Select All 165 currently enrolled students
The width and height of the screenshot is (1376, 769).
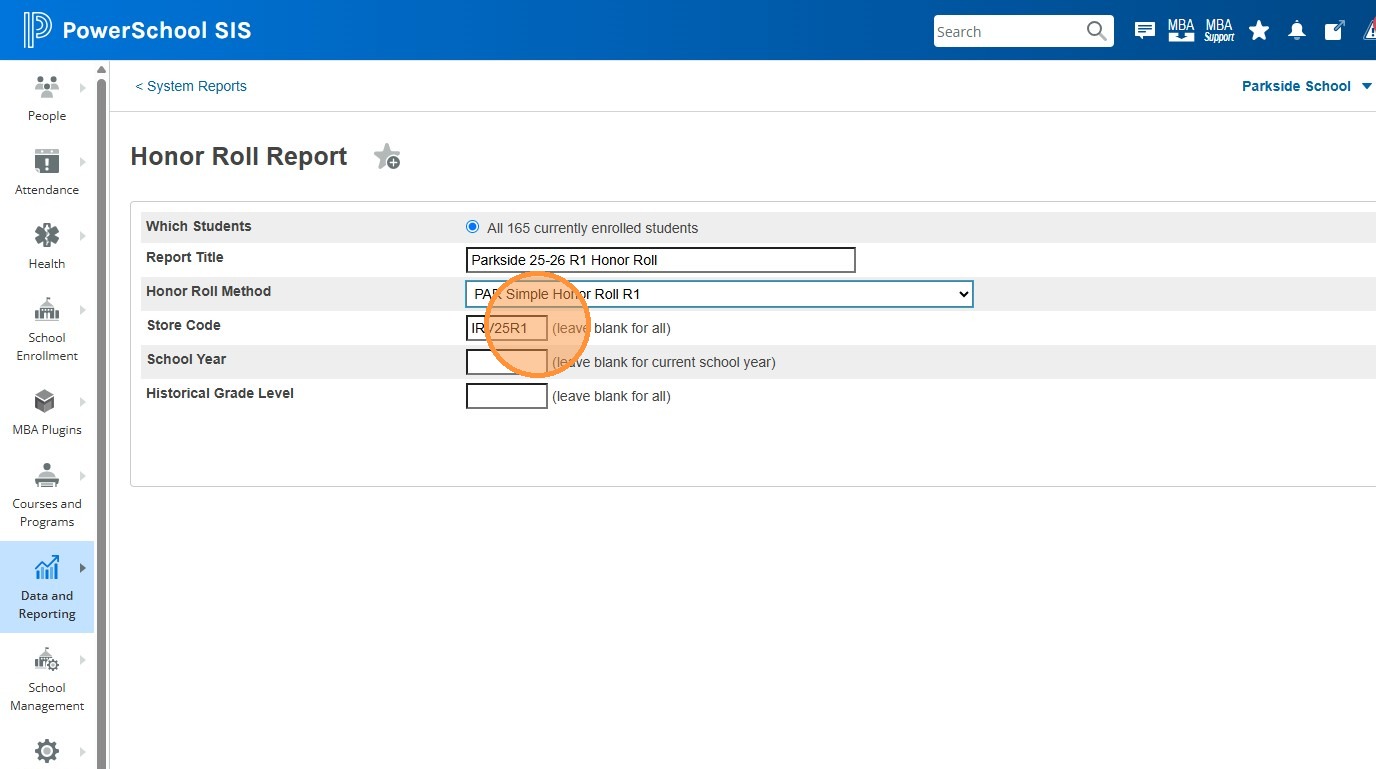tap(473, 227)
